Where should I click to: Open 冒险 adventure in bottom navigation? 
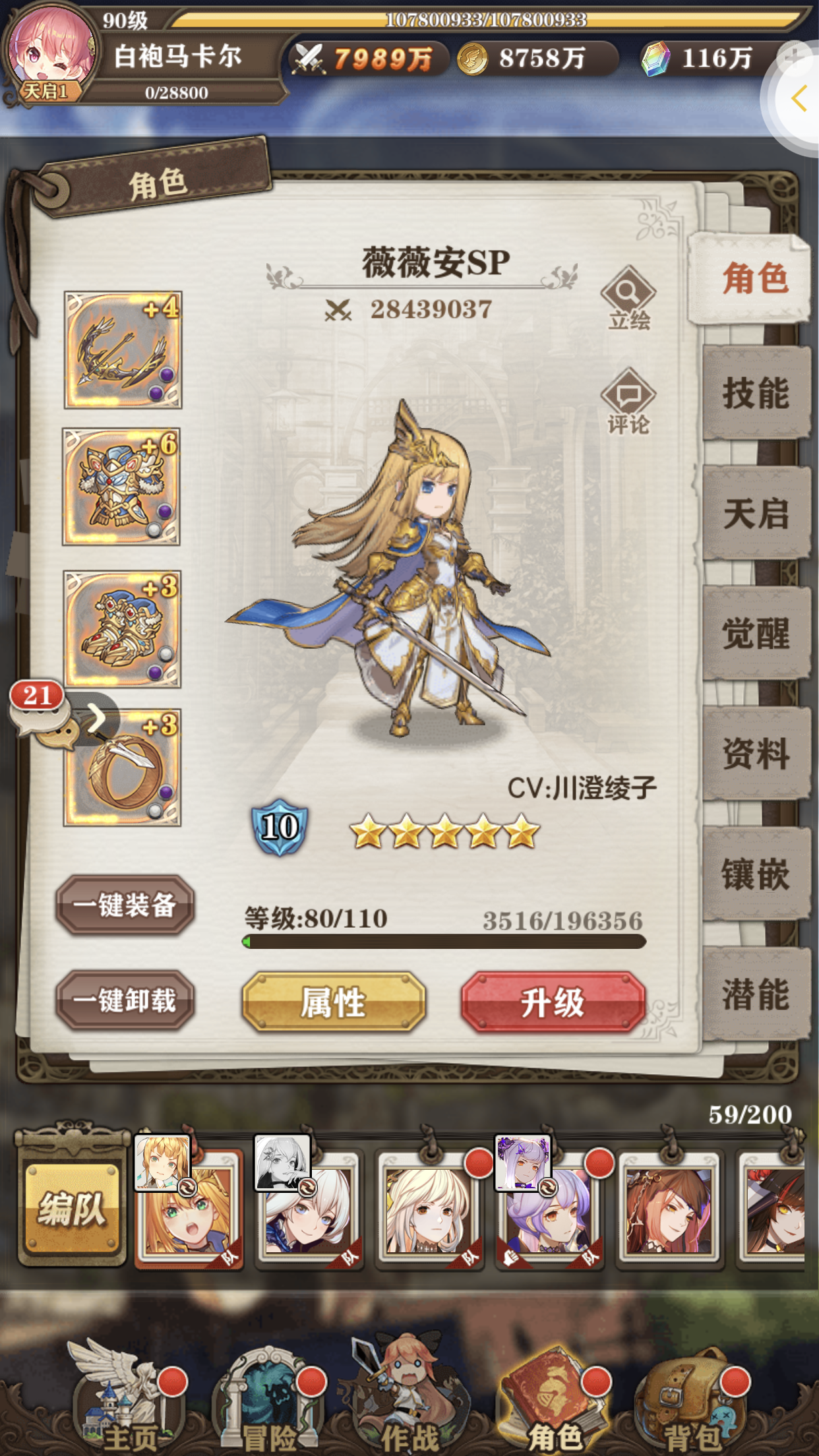pos(269,1399)
